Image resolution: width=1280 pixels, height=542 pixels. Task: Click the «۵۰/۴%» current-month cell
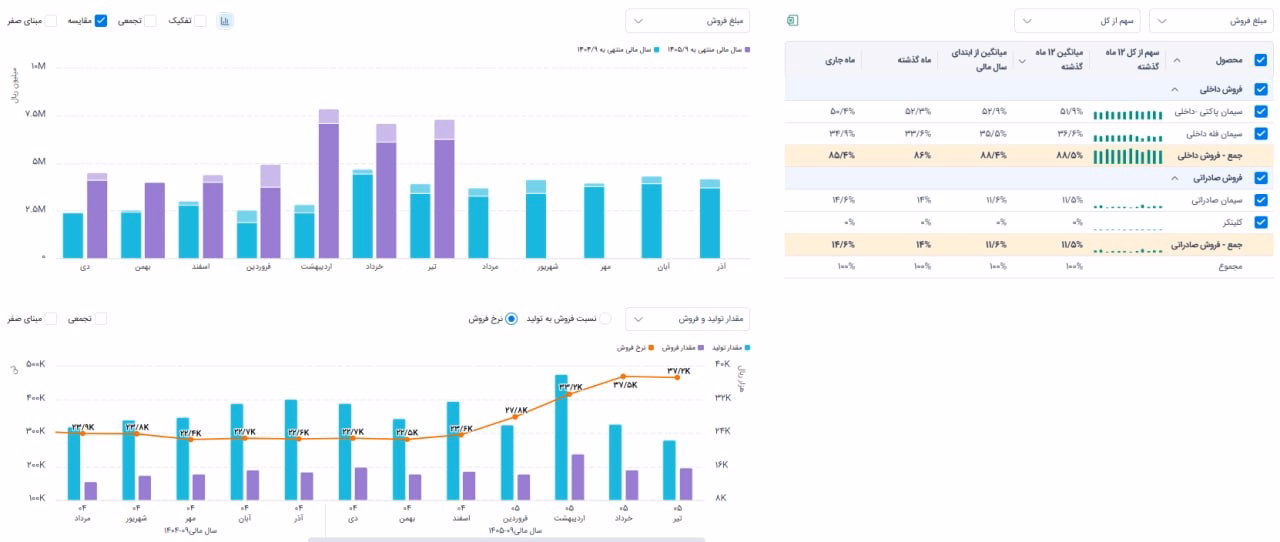(x=841, y=111)
